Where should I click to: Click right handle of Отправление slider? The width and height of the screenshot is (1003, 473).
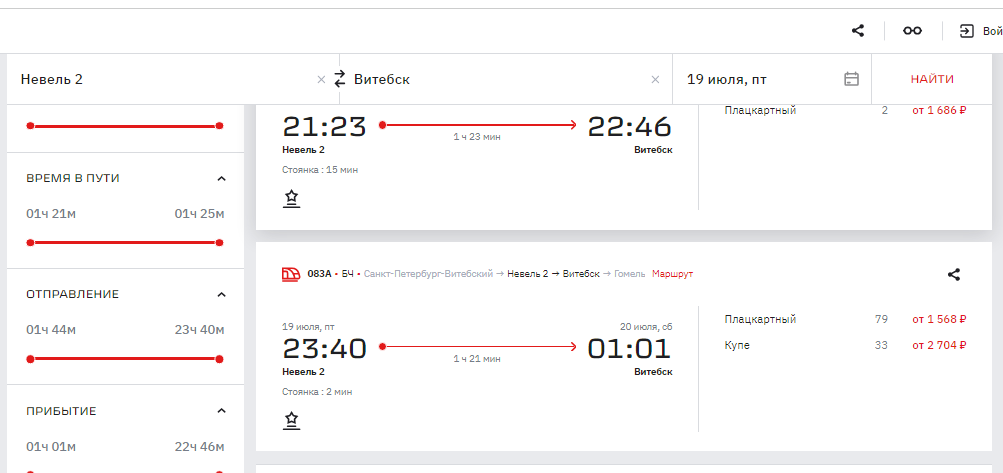pos(219,358)
